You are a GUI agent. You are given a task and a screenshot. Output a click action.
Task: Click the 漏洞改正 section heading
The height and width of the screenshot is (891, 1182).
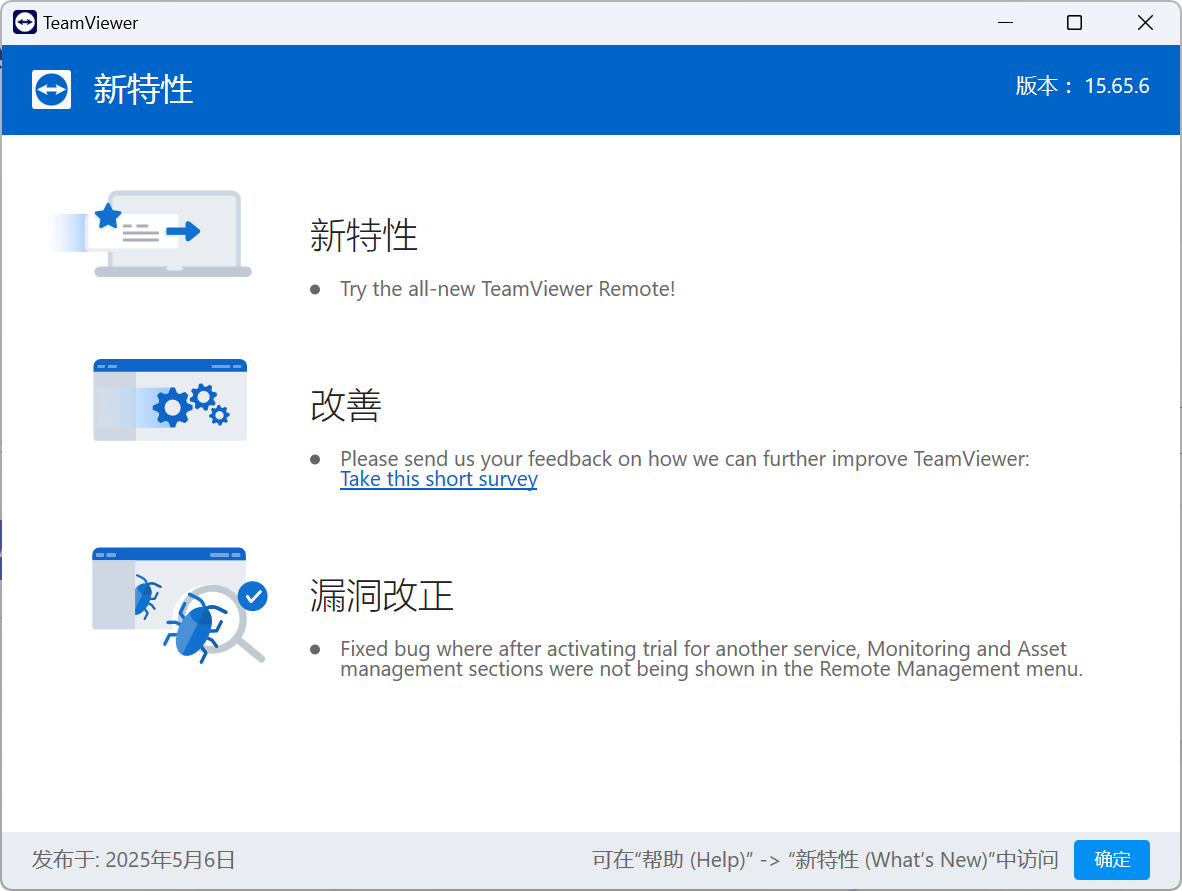381,596
